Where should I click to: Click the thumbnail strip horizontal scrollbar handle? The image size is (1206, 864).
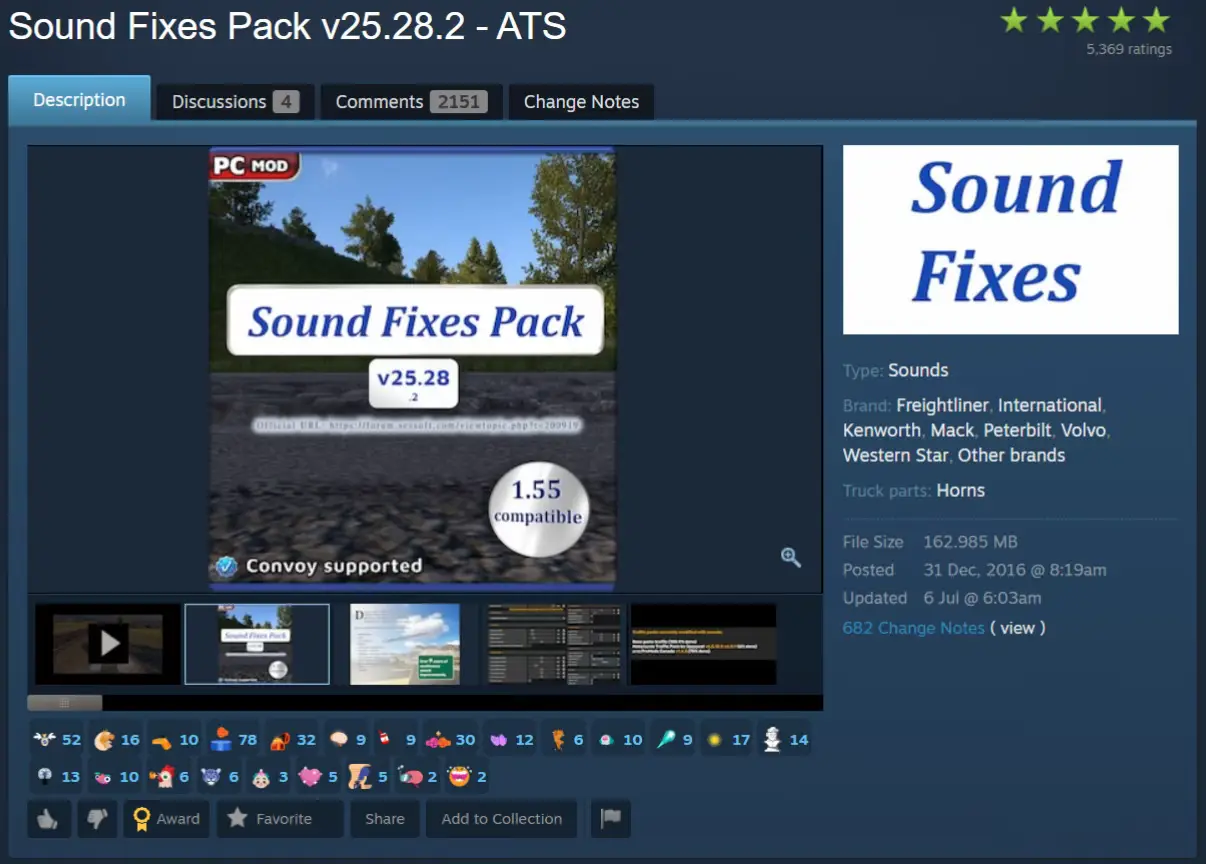tap(65, 703)
